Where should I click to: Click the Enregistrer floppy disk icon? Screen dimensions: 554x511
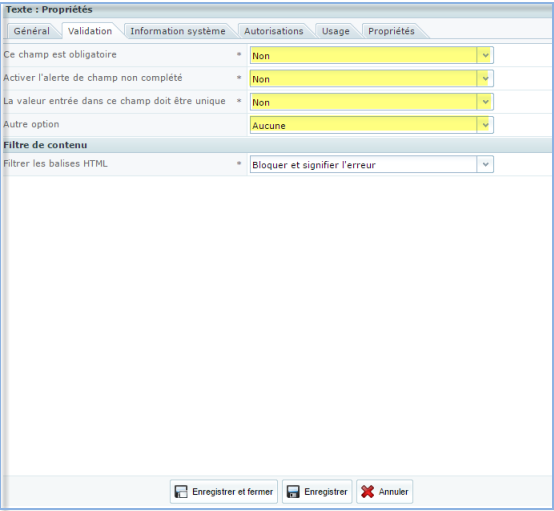pos(293,492)
